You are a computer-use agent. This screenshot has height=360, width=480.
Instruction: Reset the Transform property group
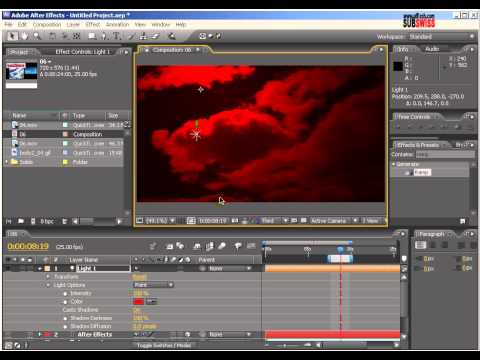139,277
